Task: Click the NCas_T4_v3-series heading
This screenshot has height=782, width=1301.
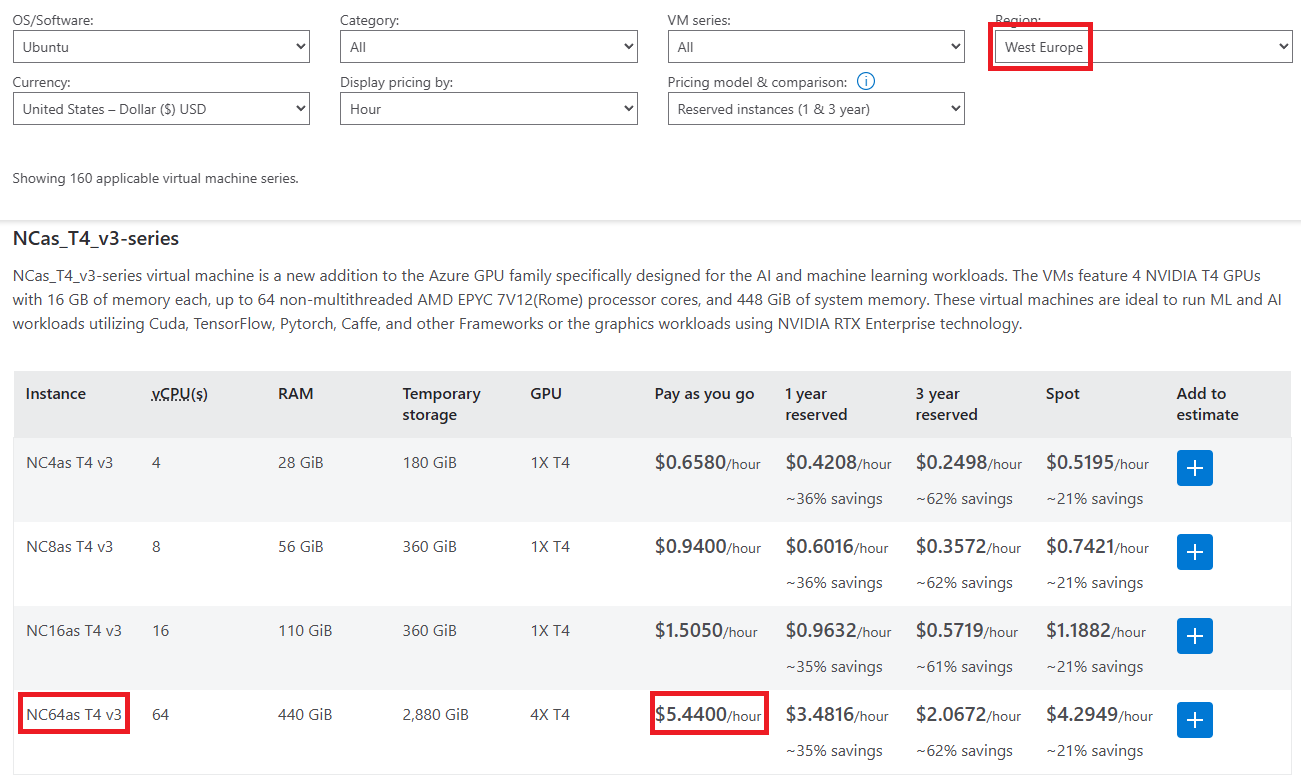Action: click(96, 239)
